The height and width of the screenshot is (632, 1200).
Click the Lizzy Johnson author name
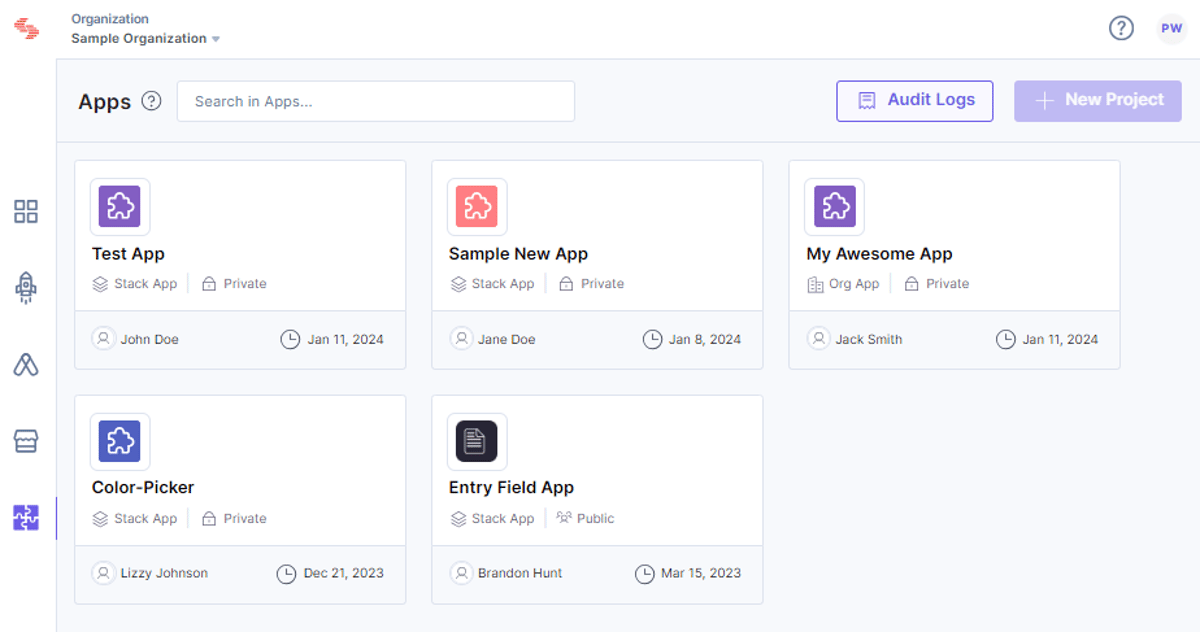click(165, 573)
